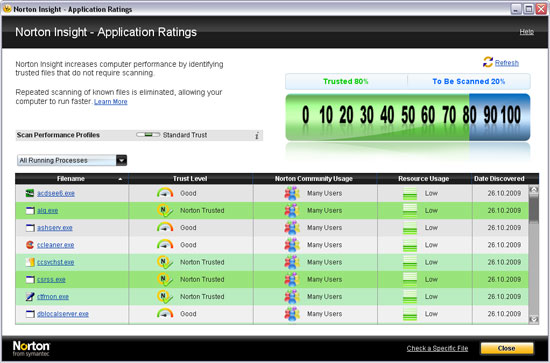
Task: Click the dropdown arrow beside All Running Processes
Action: [121, 160]
